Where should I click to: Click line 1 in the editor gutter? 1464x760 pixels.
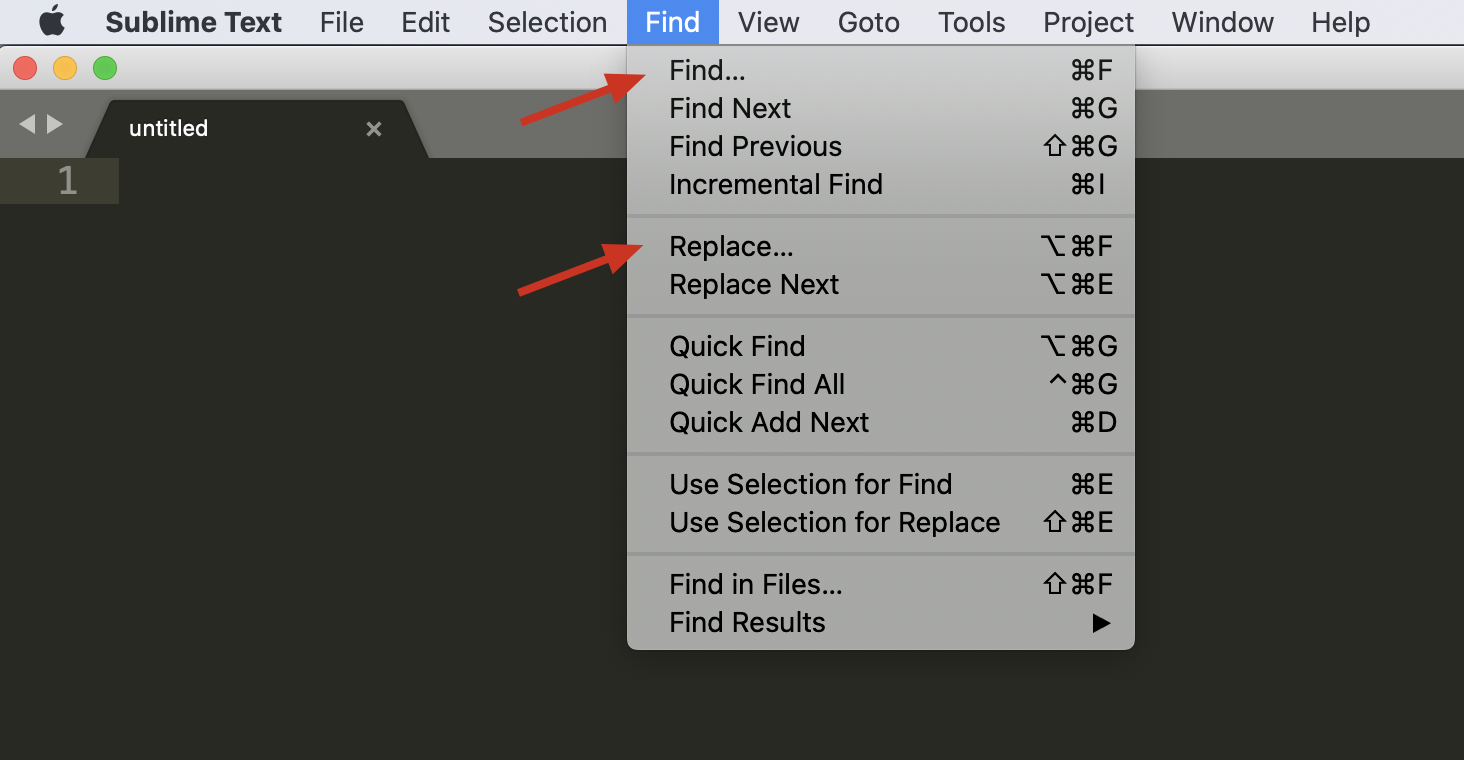click(x=67, y=181)
